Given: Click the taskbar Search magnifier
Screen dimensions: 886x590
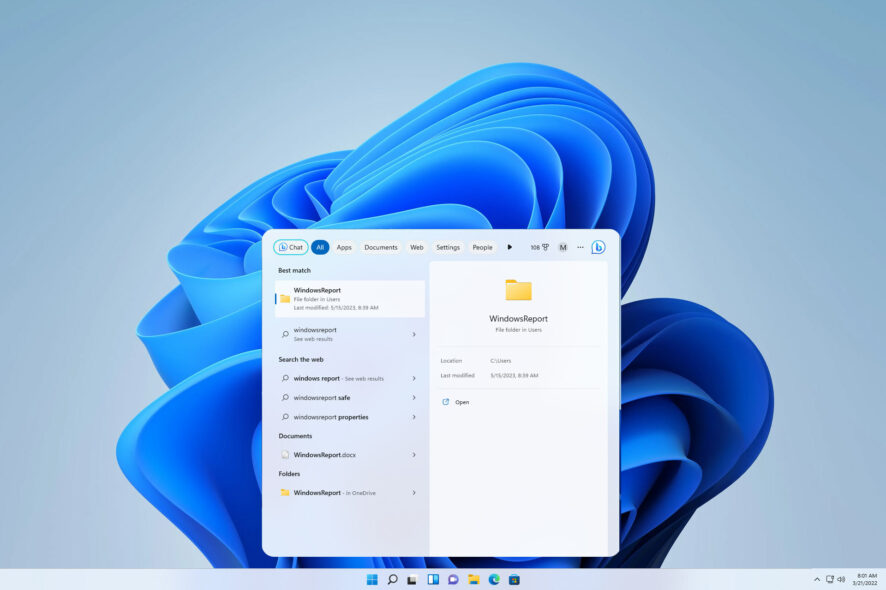Looking at the screenshot, I should pos(392,579).
